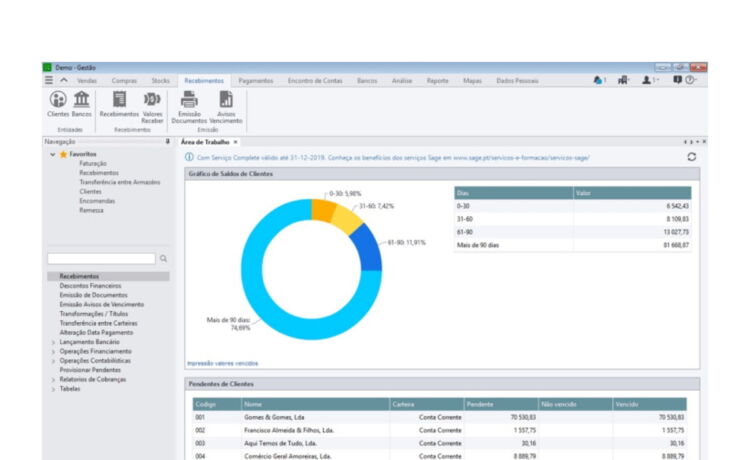The width and height of the screenshot is (750, 460).
Task: Click the Impressão valores vencidos link
Action: click(222, 363)
